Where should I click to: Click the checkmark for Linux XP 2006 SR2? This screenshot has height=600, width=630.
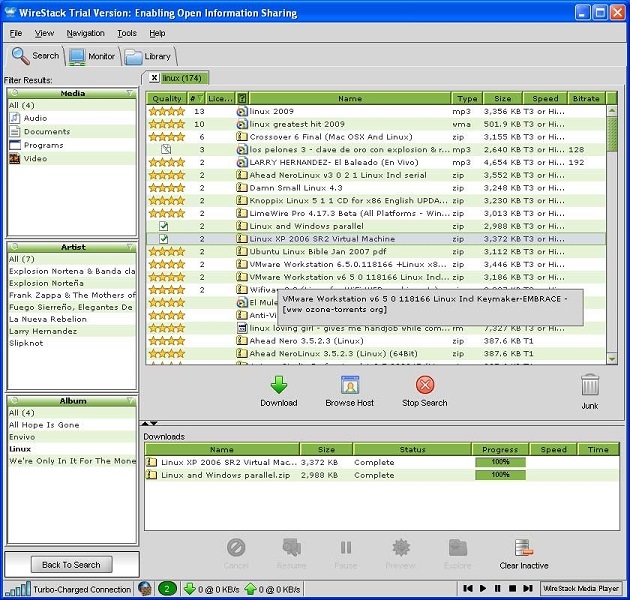pos(164,239)
